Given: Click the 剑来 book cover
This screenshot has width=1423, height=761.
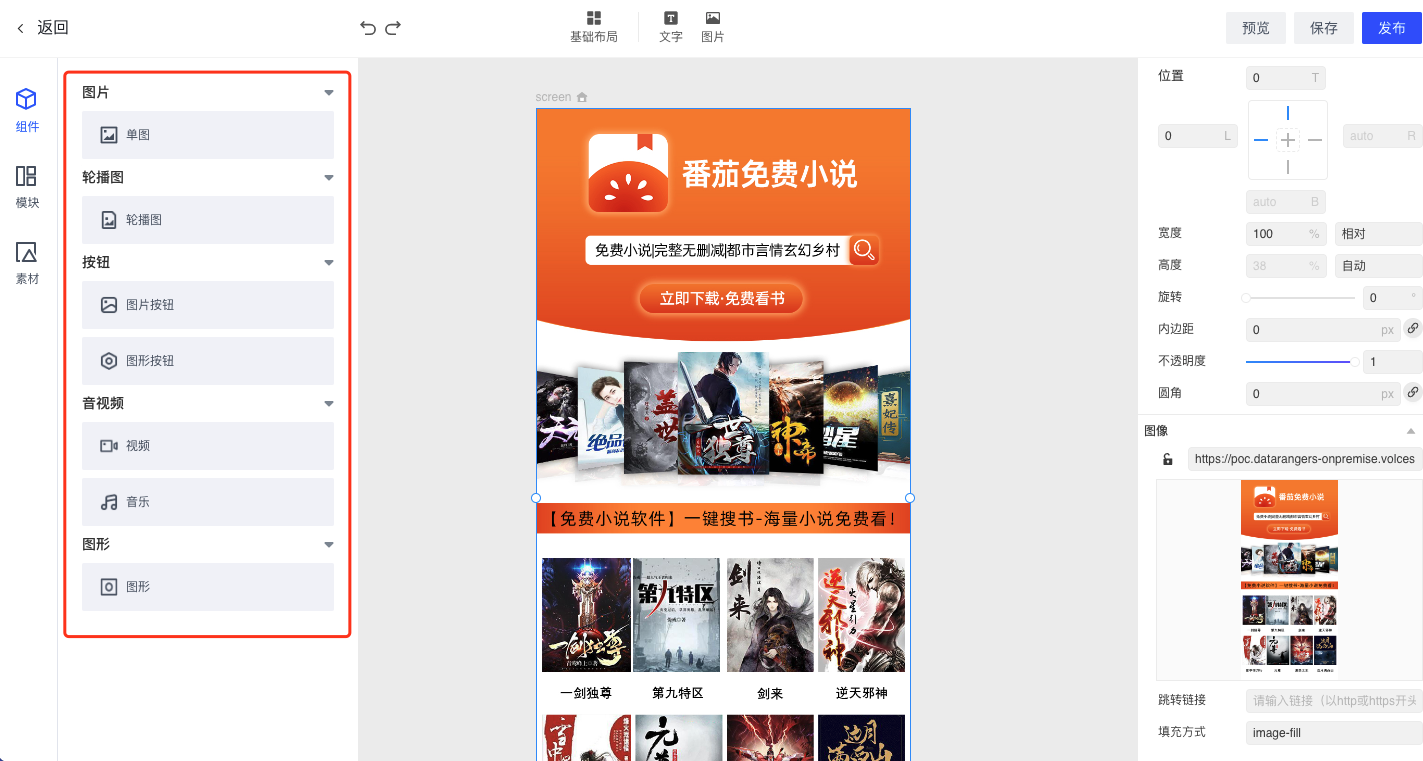Looking at the screenshot, I should tap(770, 615).
